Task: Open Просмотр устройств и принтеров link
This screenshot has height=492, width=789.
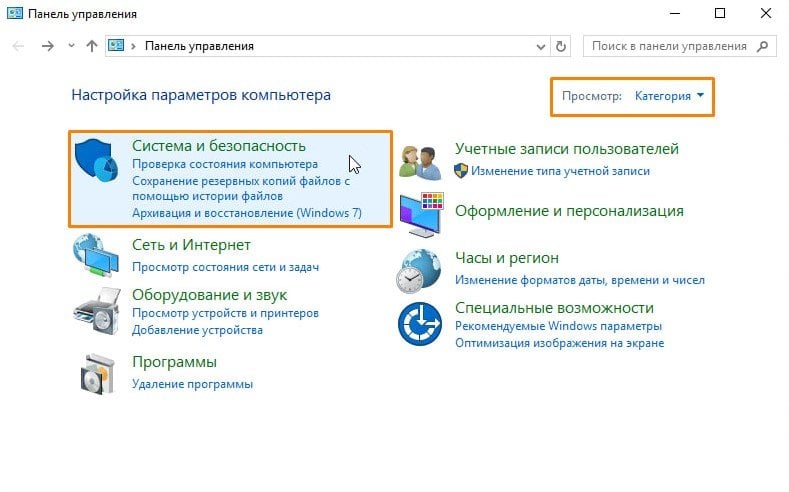Action: 225,313
